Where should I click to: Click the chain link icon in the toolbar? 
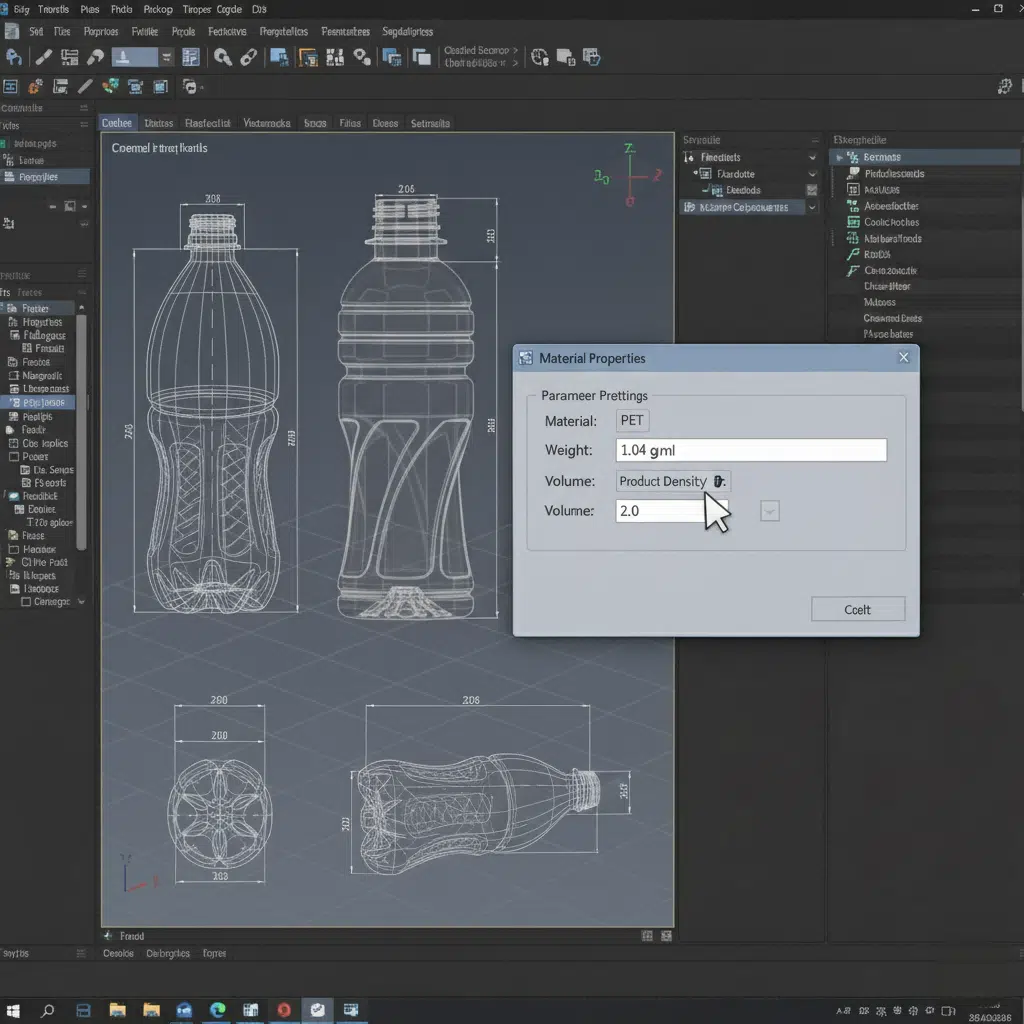[x=248, y=57]
